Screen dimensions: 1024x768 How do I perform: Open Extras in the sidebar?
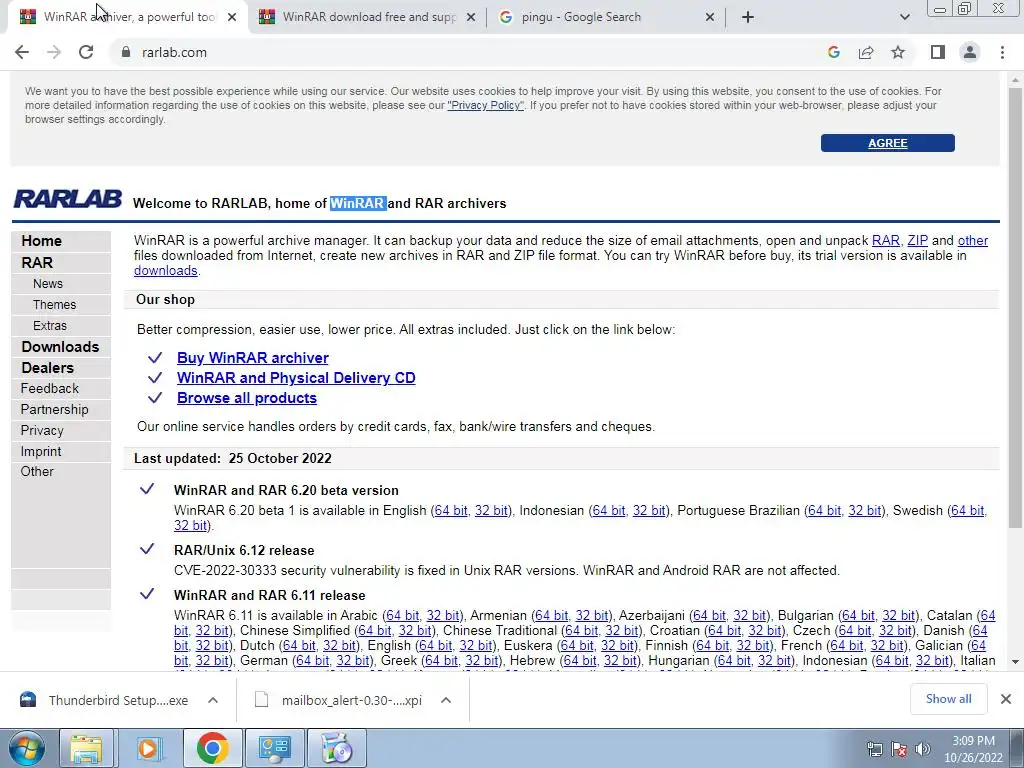(50, 325)
